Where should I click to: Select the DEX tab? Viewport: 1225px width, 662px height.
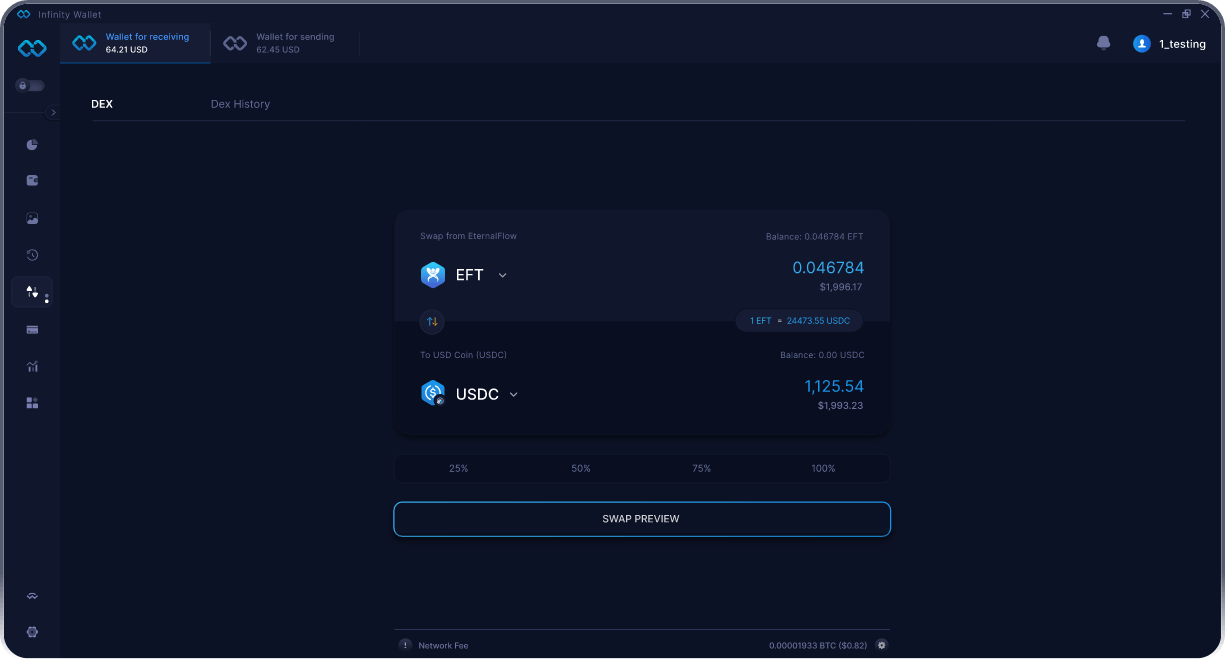pos(102,104)
